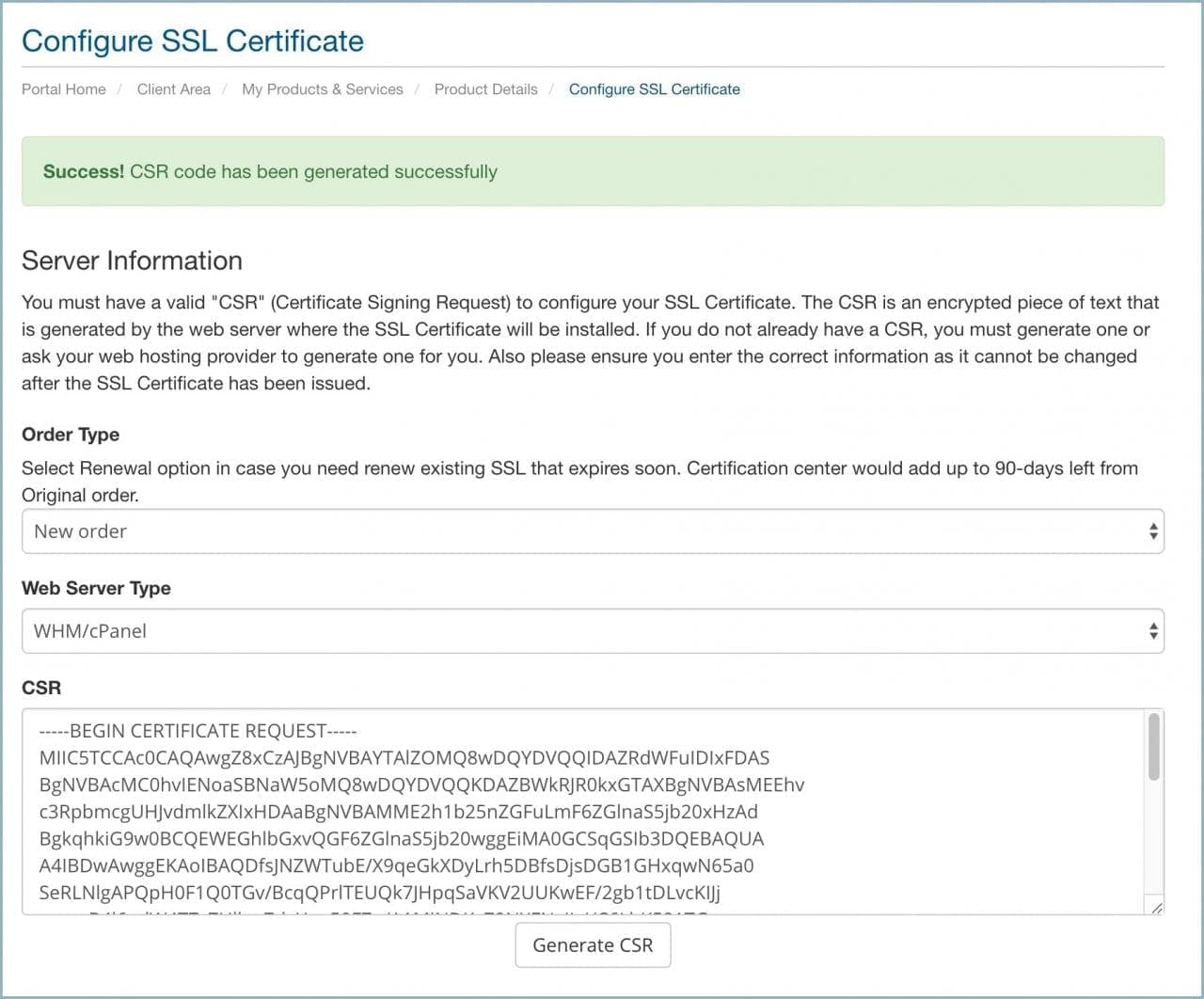
Task: Click the Web Server Type stepper arrows
Action: (1153, 630)
